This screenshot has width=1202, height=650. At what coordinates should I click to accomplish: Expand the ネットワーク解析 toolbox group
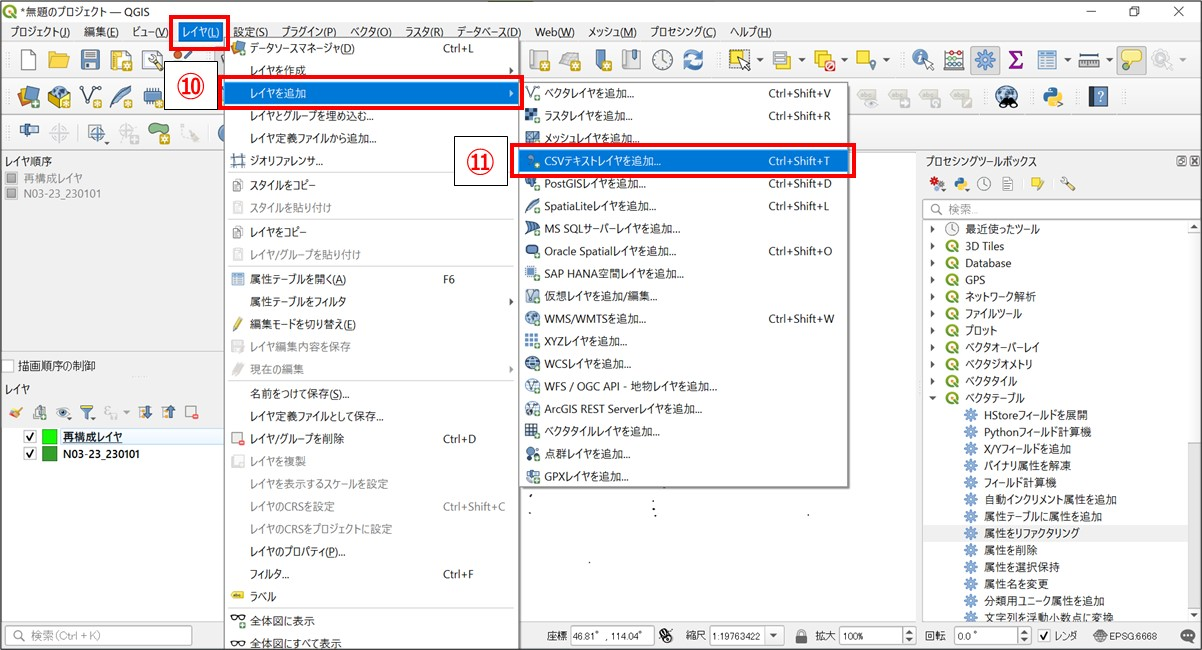(x=934, y=297)
